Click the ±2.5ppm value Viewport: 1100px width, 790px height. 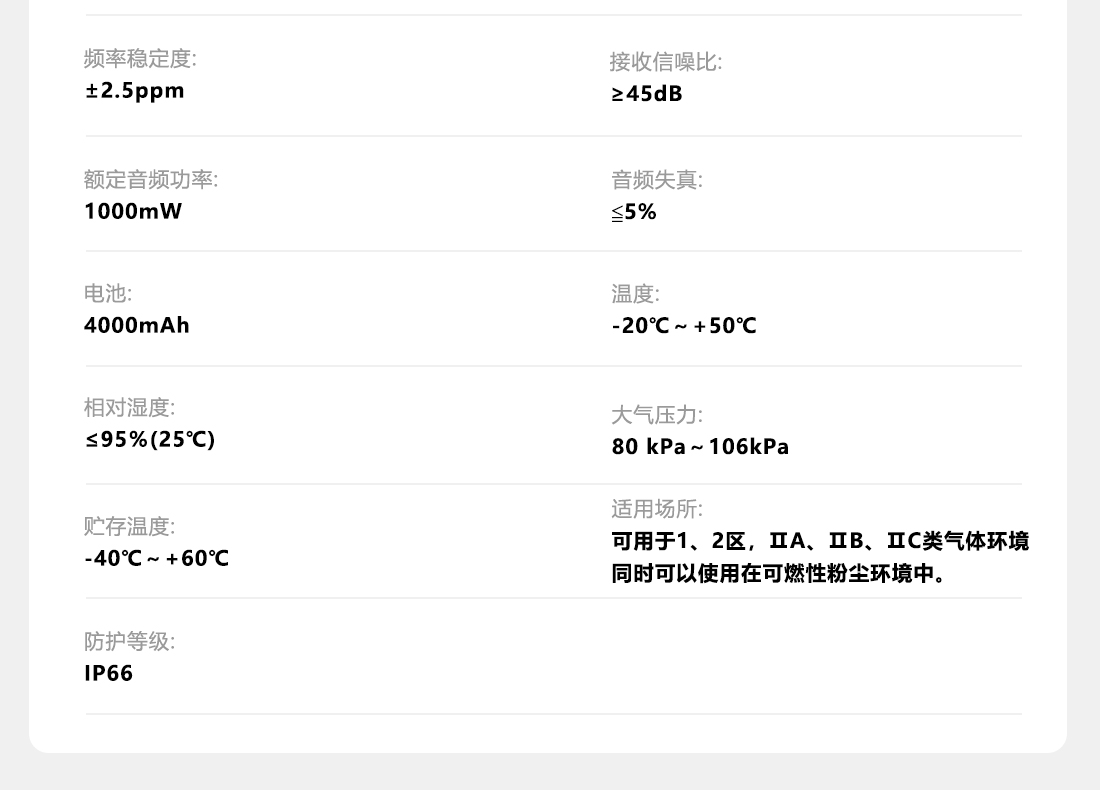click(x=134, y=91)
